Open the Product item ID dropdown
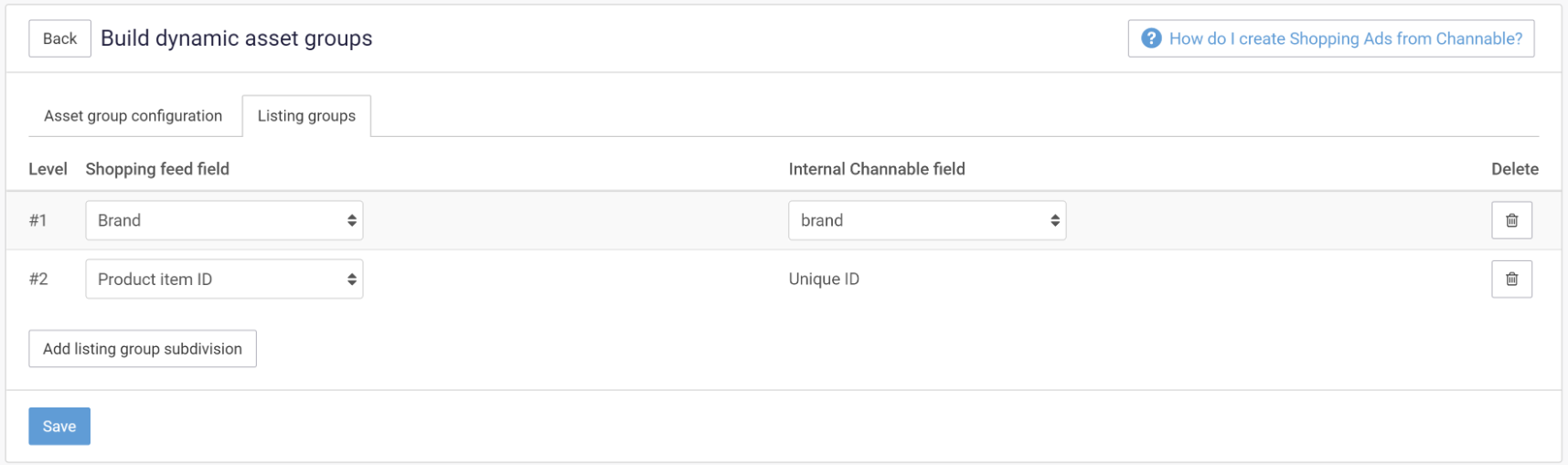The width and height of the screenshot is (1568, 465). click(x=224, y=280)
